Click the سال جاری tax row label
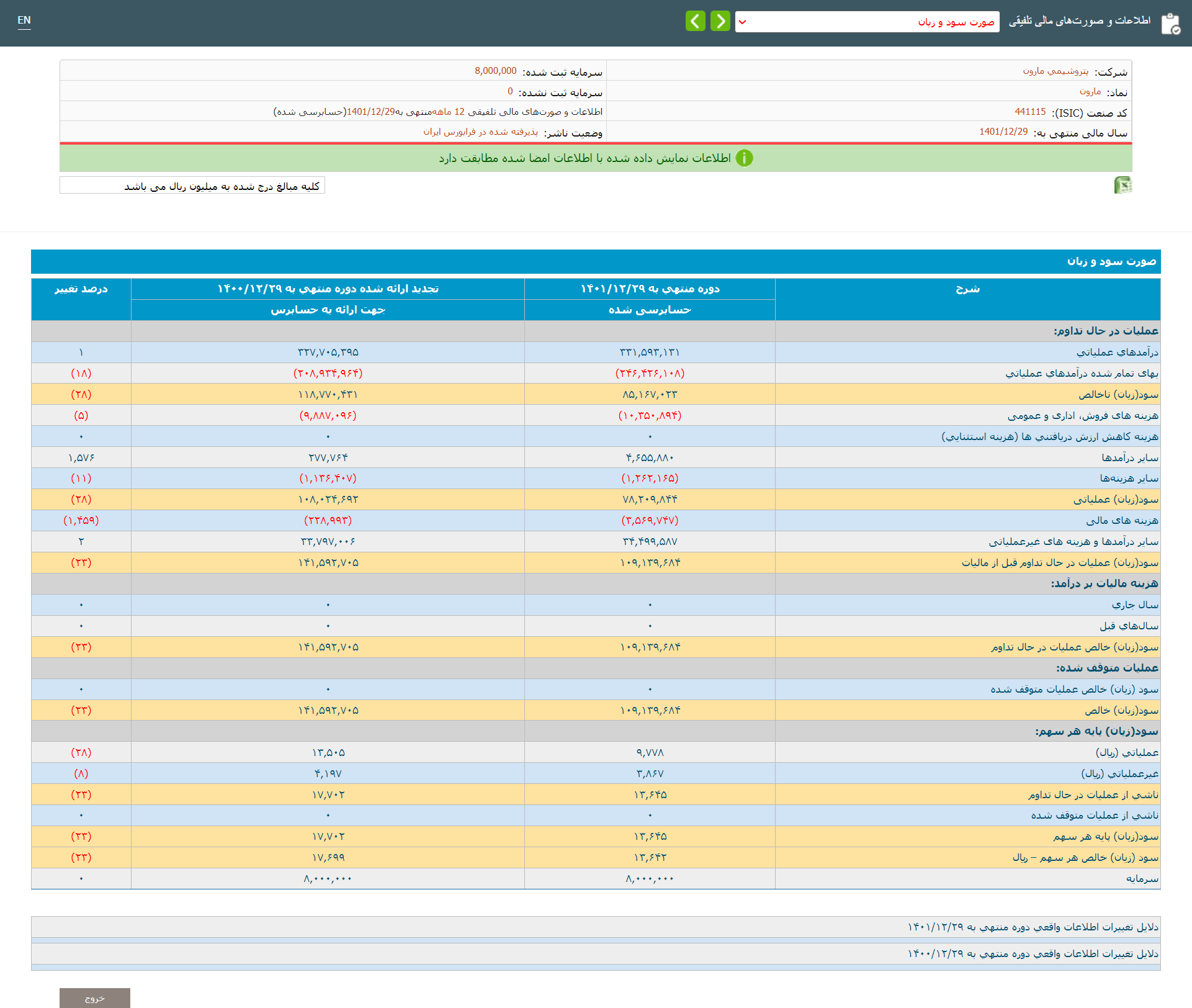 point(1135,605)
